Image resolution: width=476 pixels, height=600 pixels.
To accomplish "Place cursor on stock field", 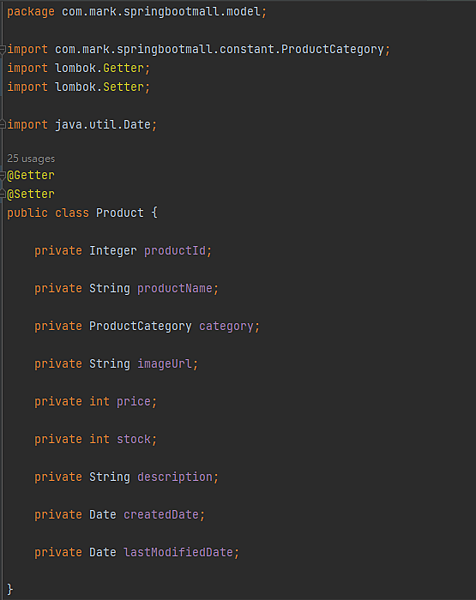I will [x=133, y=439].
